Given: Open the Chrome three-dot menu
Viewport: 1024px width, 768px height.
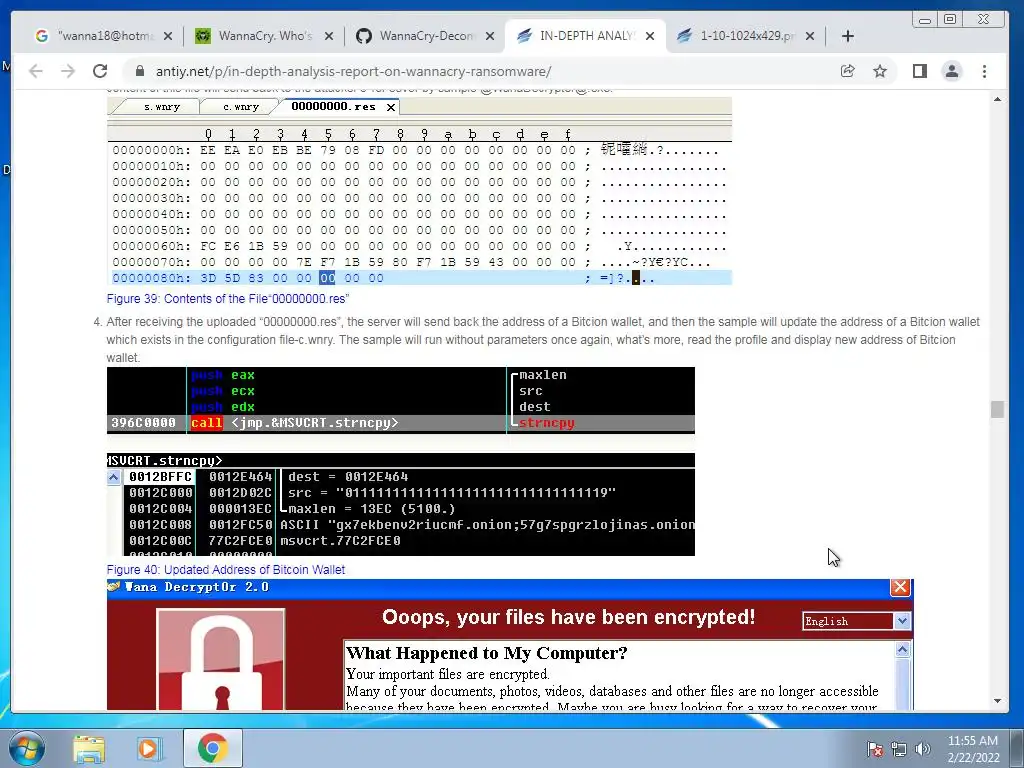Looking at the screenshot, I should [985, 71].
